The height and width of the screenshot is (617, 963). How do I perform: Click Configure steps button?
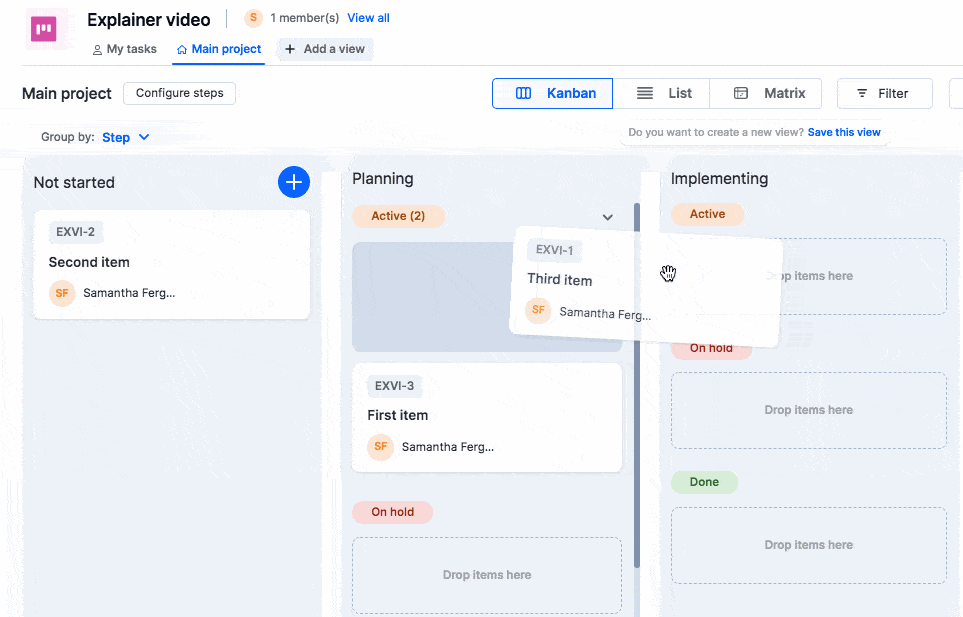[x=180, y=93]
